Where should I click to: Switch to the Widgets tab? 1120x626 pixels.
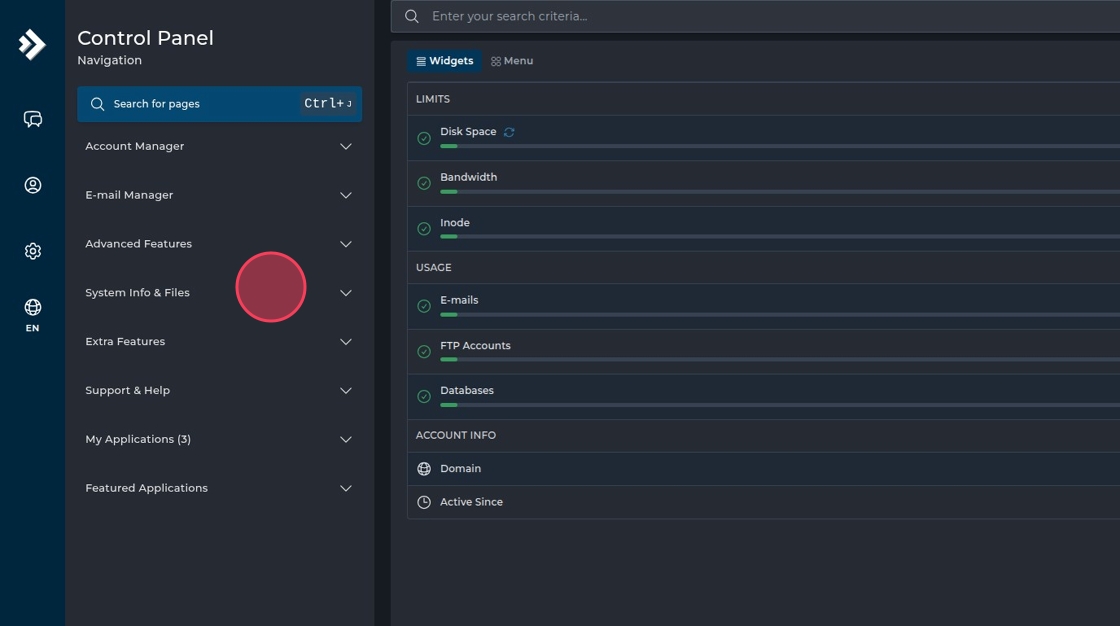(x=445, y=61)
